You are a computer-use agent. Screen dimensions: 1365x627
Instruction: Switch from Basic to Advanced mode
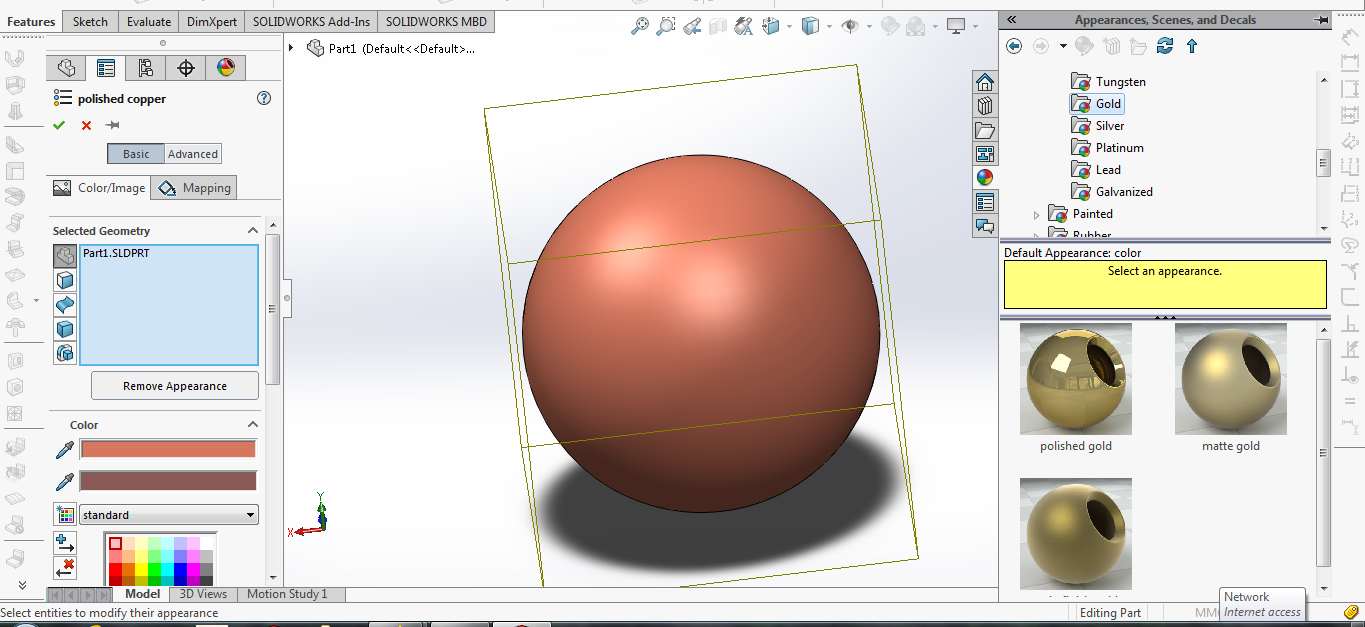192,153
